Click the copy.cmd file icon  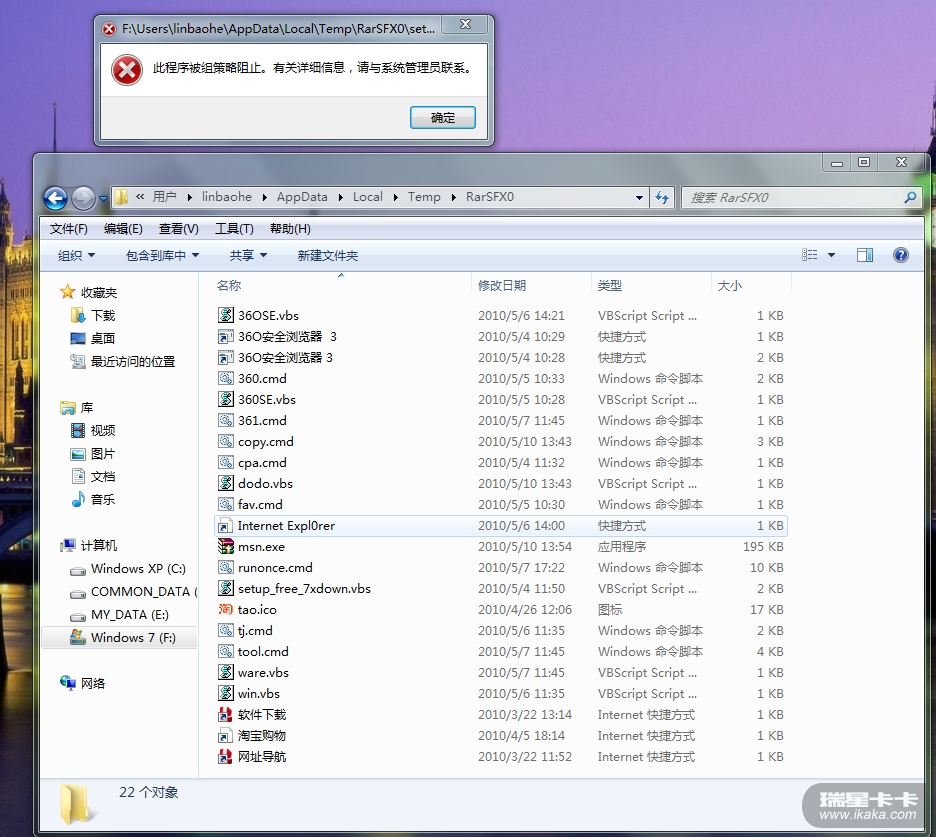click(x=225, y=442)
